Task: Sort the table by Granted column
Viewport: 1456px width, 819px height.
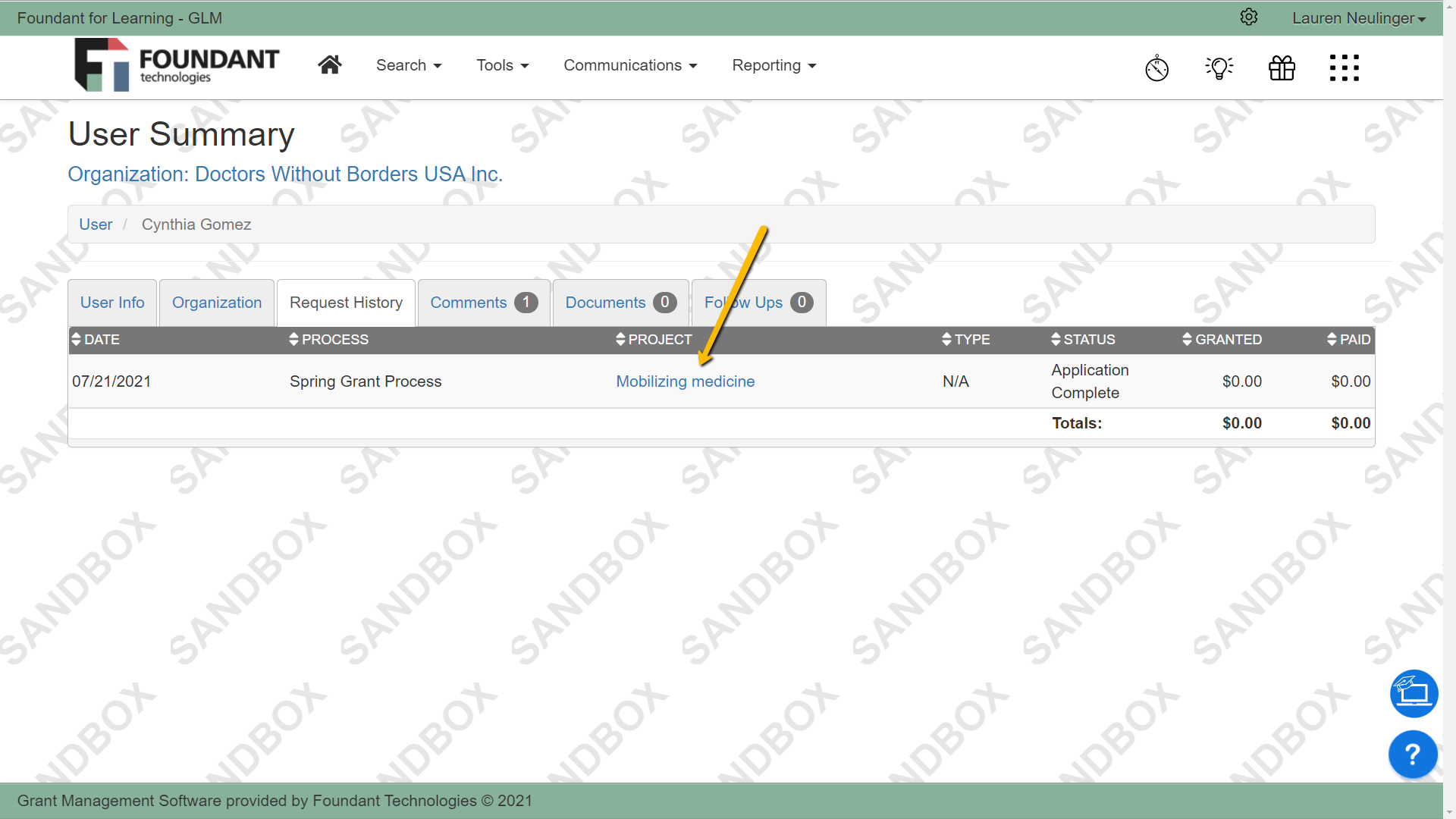Action: [1222, 340]
